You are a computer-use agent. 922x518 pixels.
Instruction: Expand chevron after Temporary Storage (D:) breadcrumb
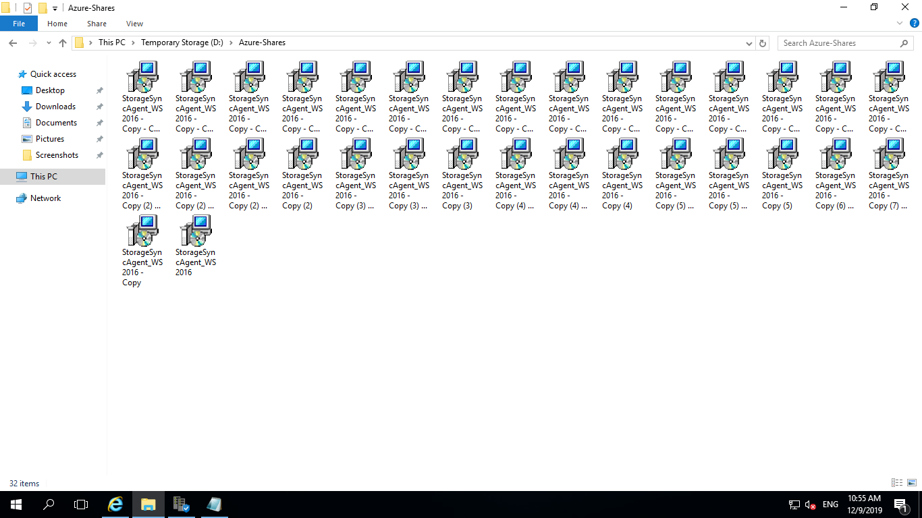point(231,43)
